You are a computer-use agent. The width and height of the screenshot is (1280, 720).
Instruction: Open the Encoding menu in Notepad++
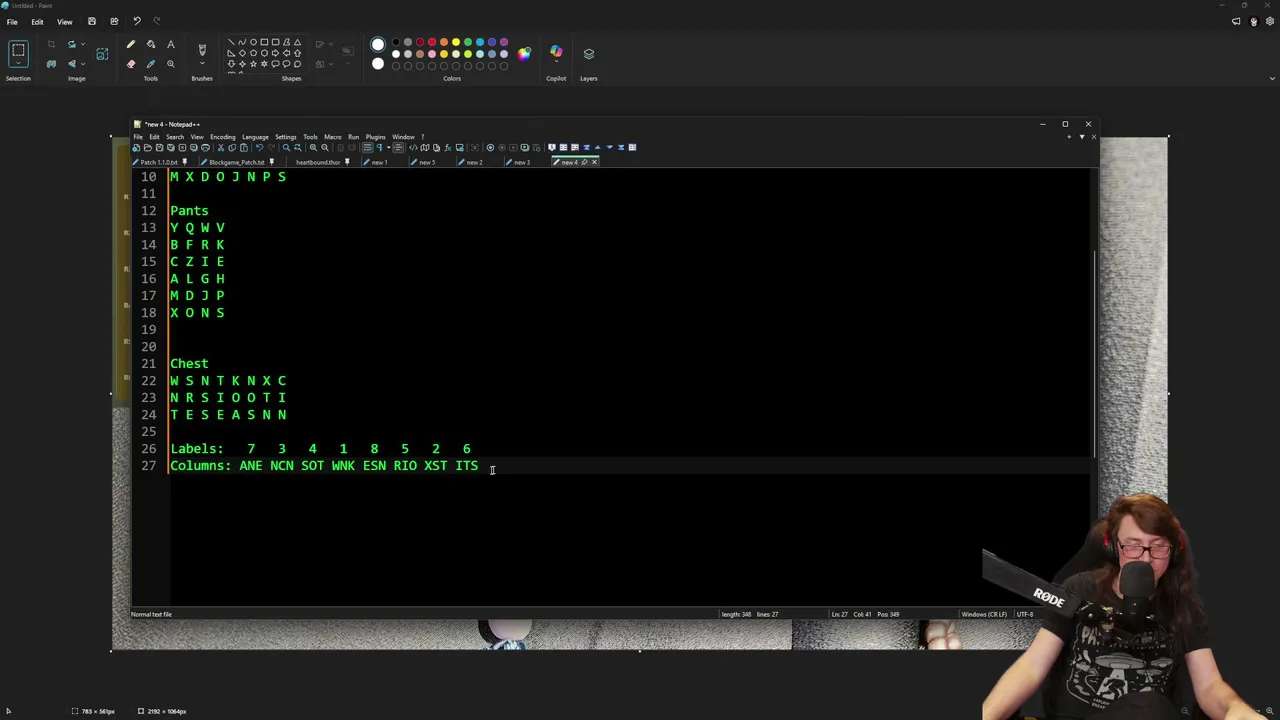click(x=223, y=137)
